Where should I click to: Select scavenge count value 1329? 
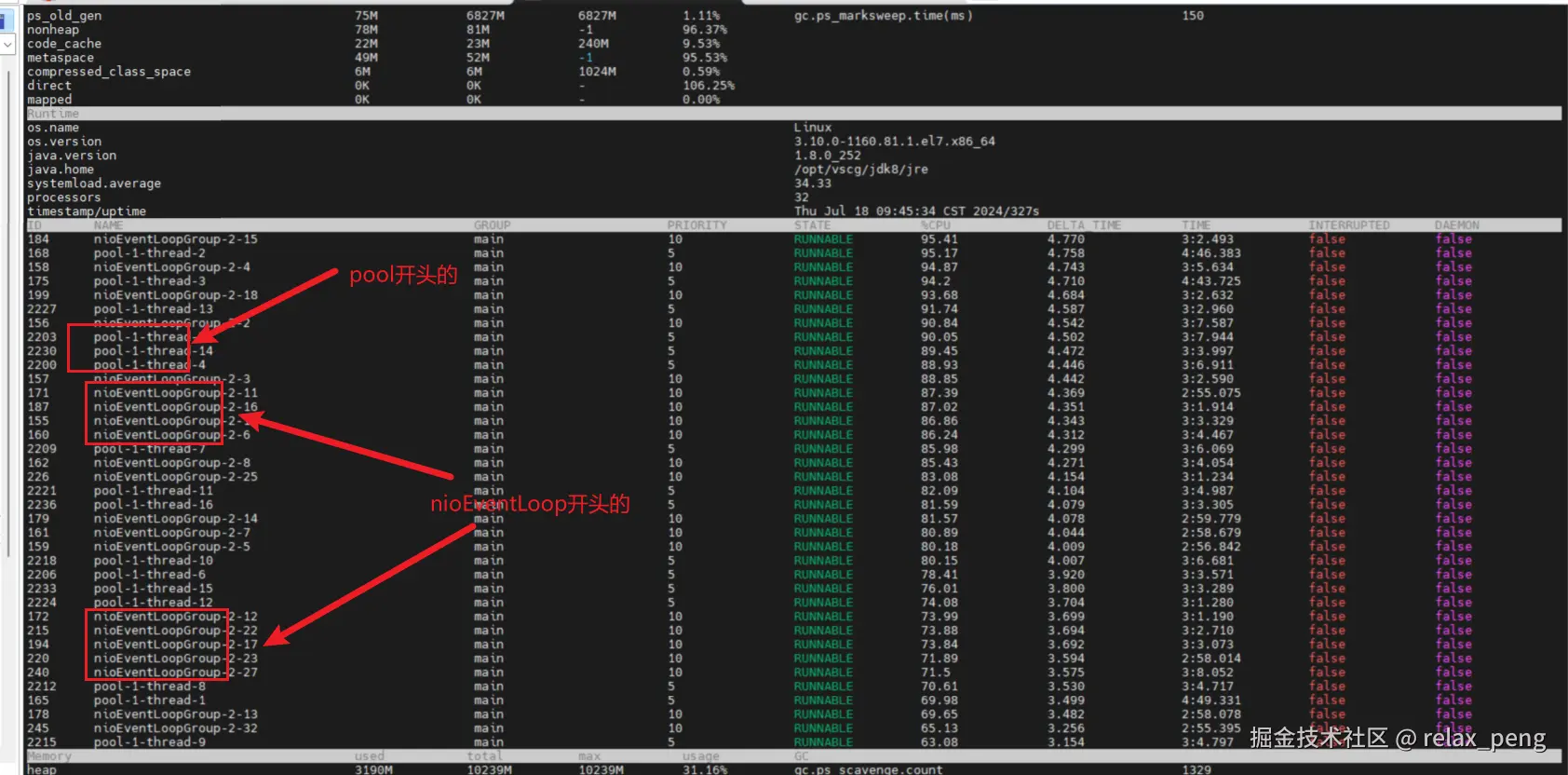pos(1196,769)
